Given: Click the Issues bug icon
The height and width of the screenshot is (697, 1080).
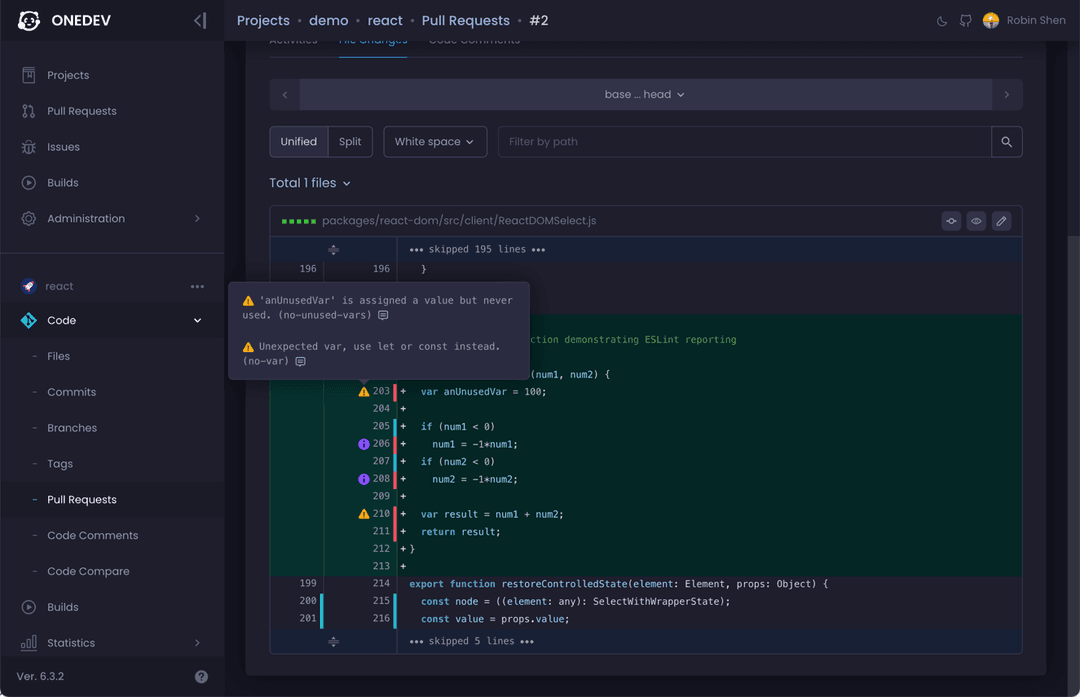Looking at the screenshot, I should point(28,147).
